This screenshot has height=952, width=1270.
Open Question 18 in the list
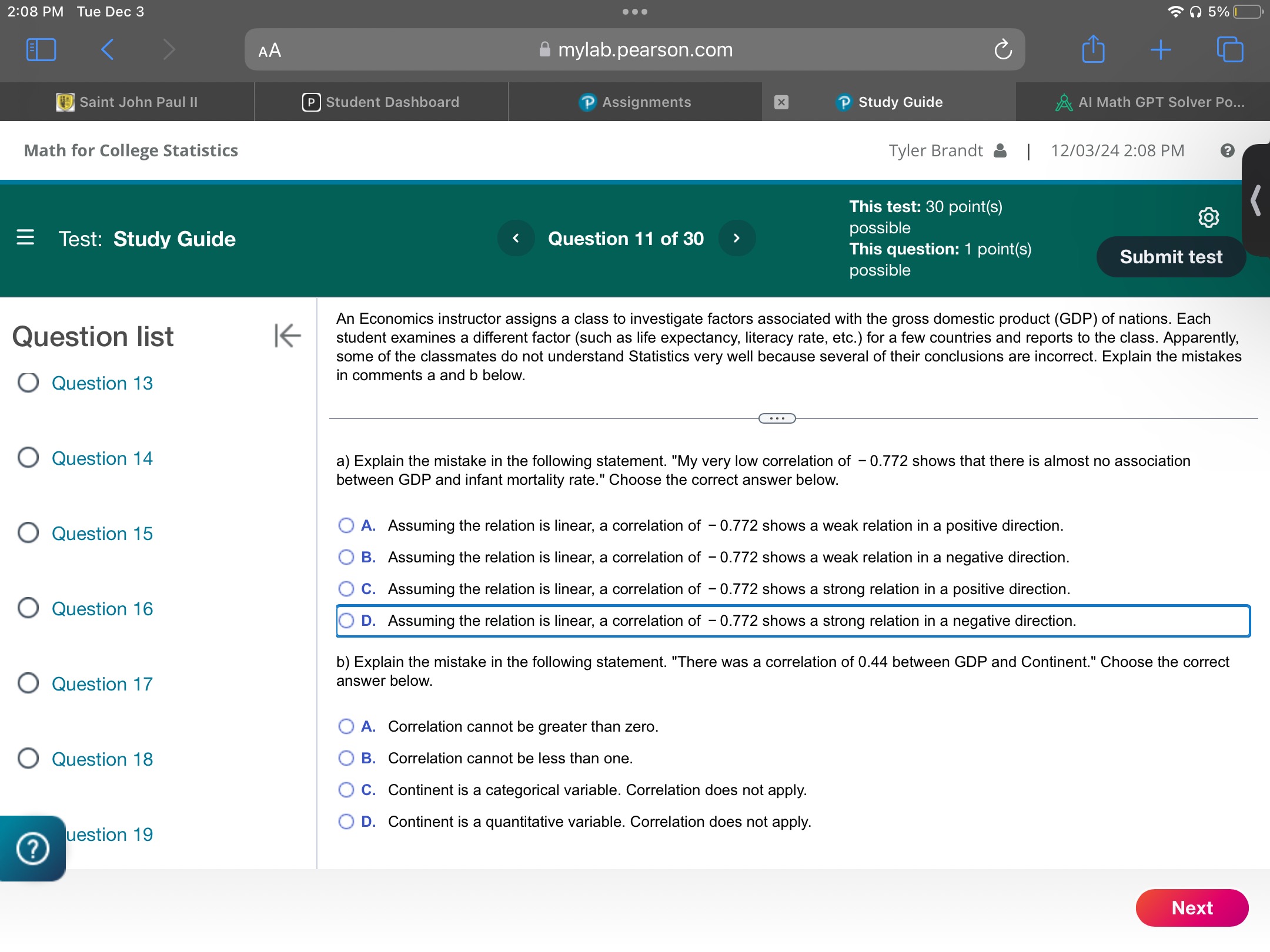click(x=102, y=759)
